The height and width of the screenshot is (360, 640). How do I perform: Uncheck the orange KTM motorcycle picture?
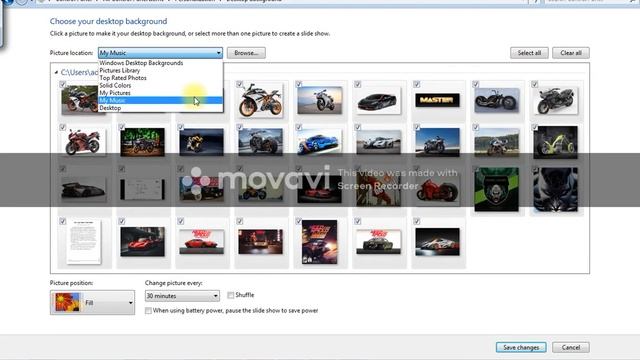pyautogui.click(x=240, y=84)
